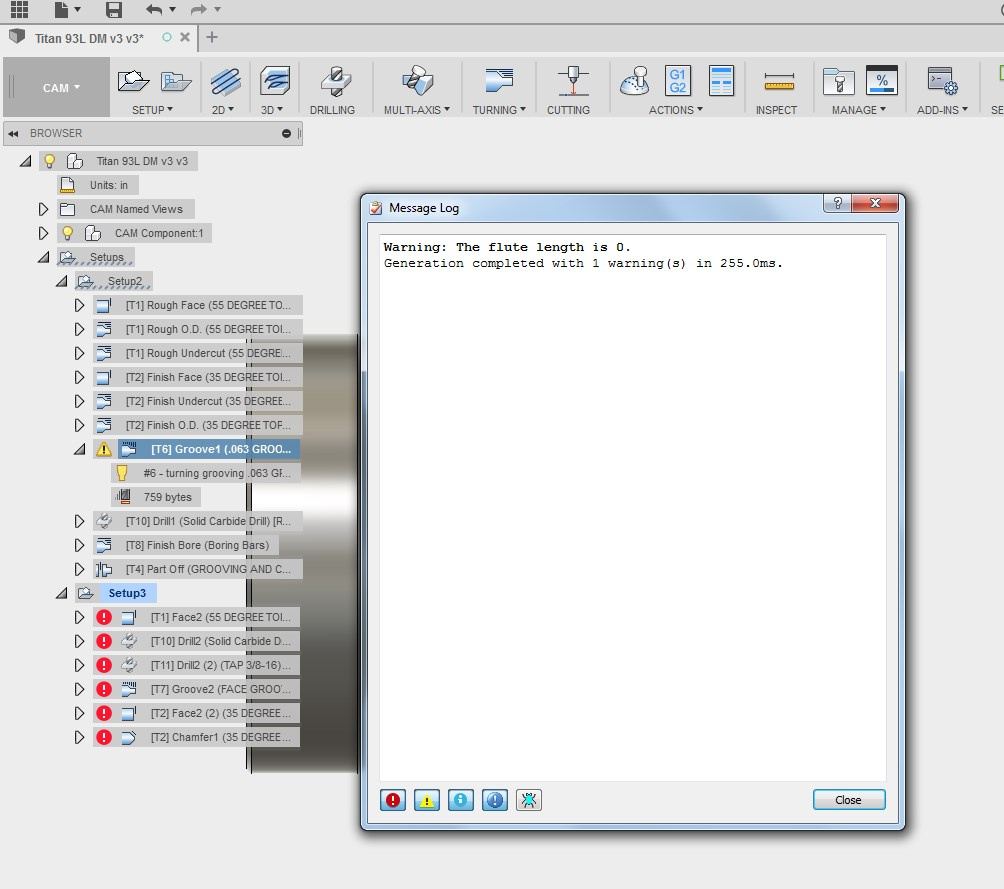Toggle the yellow warning filter in Message Log
This screenshot has width=1004, height=889.
tap(427, 800)
